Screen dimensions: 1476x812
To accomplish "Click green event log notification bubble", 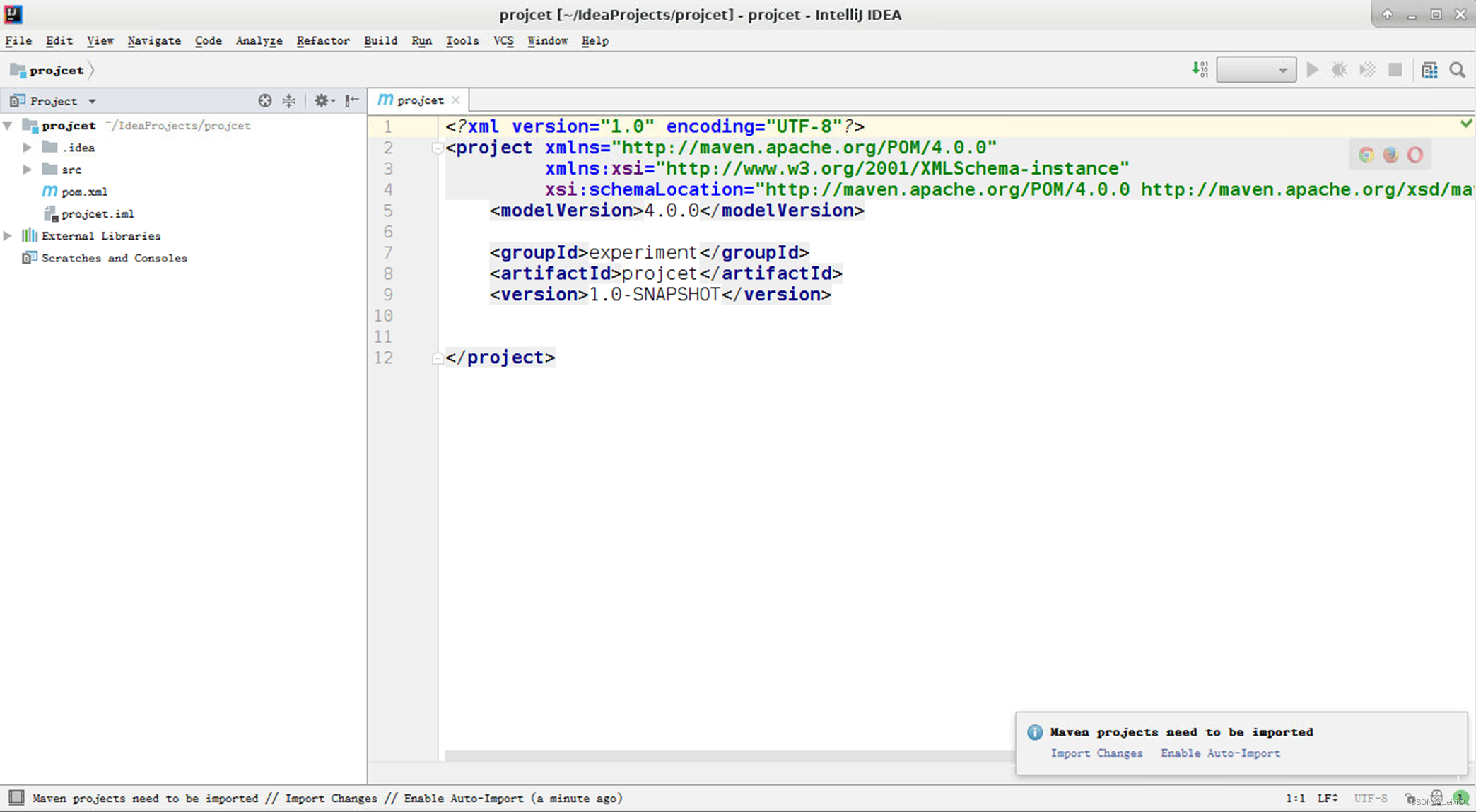I will 1460,798.
